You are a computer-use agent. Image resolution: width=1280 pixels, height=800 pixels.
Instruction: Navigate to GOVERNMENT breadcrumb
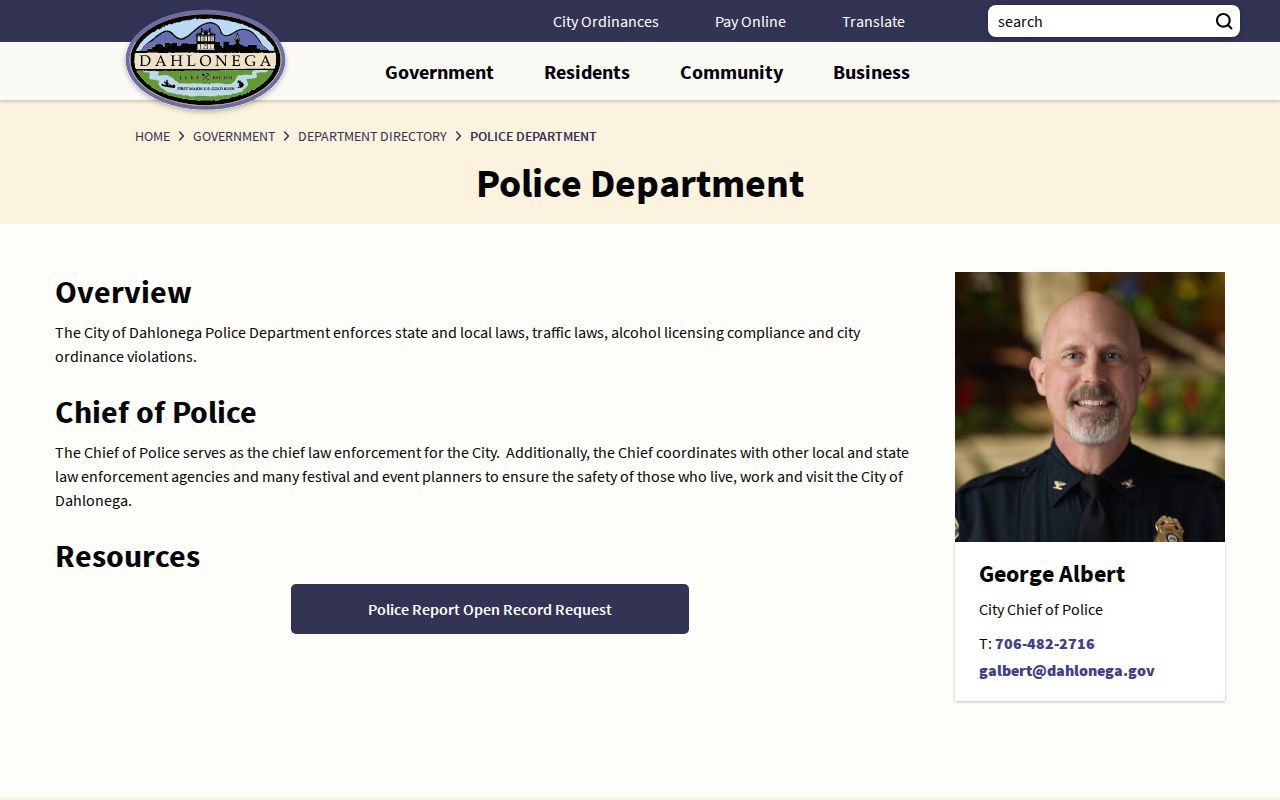(x=234, y=136)
